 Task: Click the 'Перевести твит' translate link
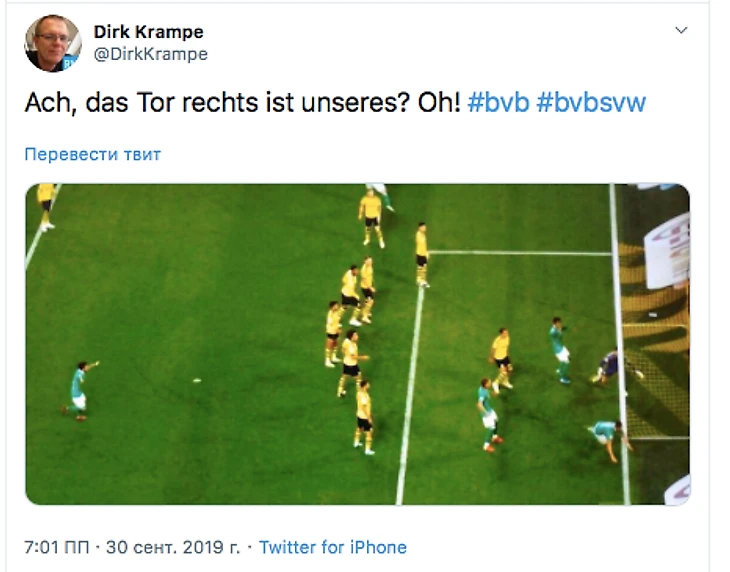click(x=93, y=154)
